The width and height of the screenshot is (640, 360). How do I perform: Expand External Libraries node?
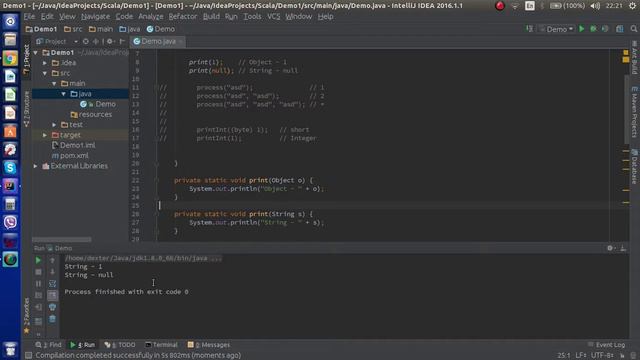pos(36,166)
